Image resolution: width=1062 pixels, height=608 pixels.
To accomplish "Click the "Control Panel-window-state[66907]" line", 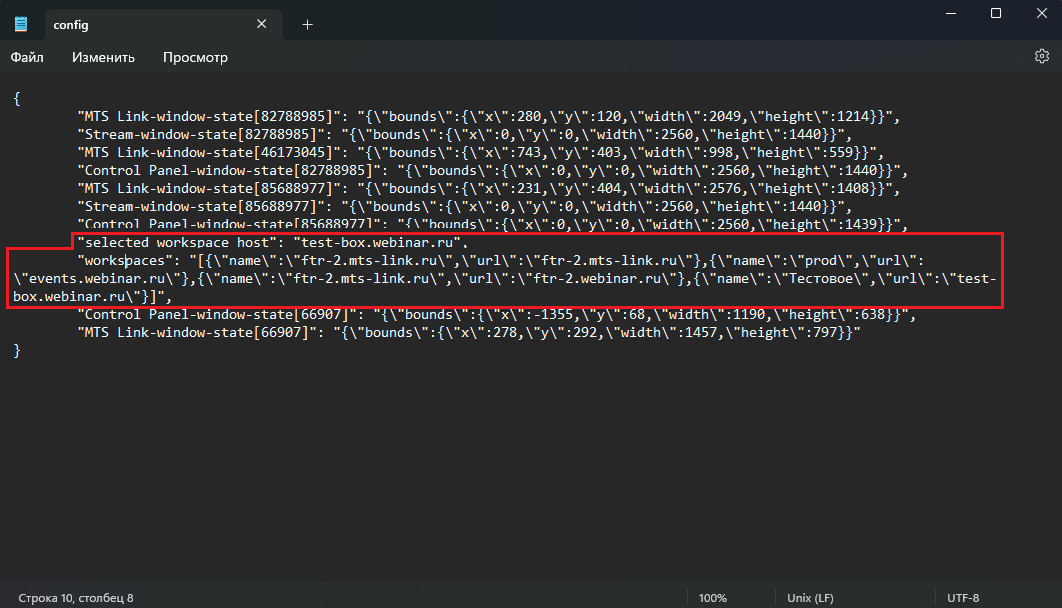I will point(496,314).
